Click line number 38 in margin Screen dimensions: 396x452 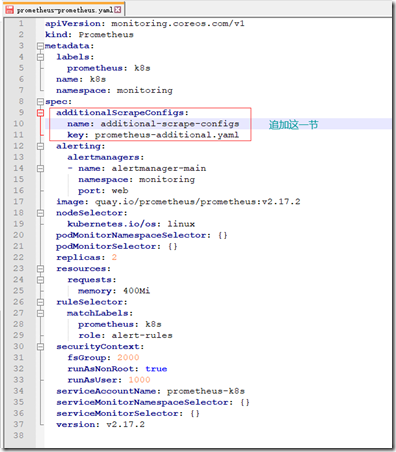click(x=19, y=436)
